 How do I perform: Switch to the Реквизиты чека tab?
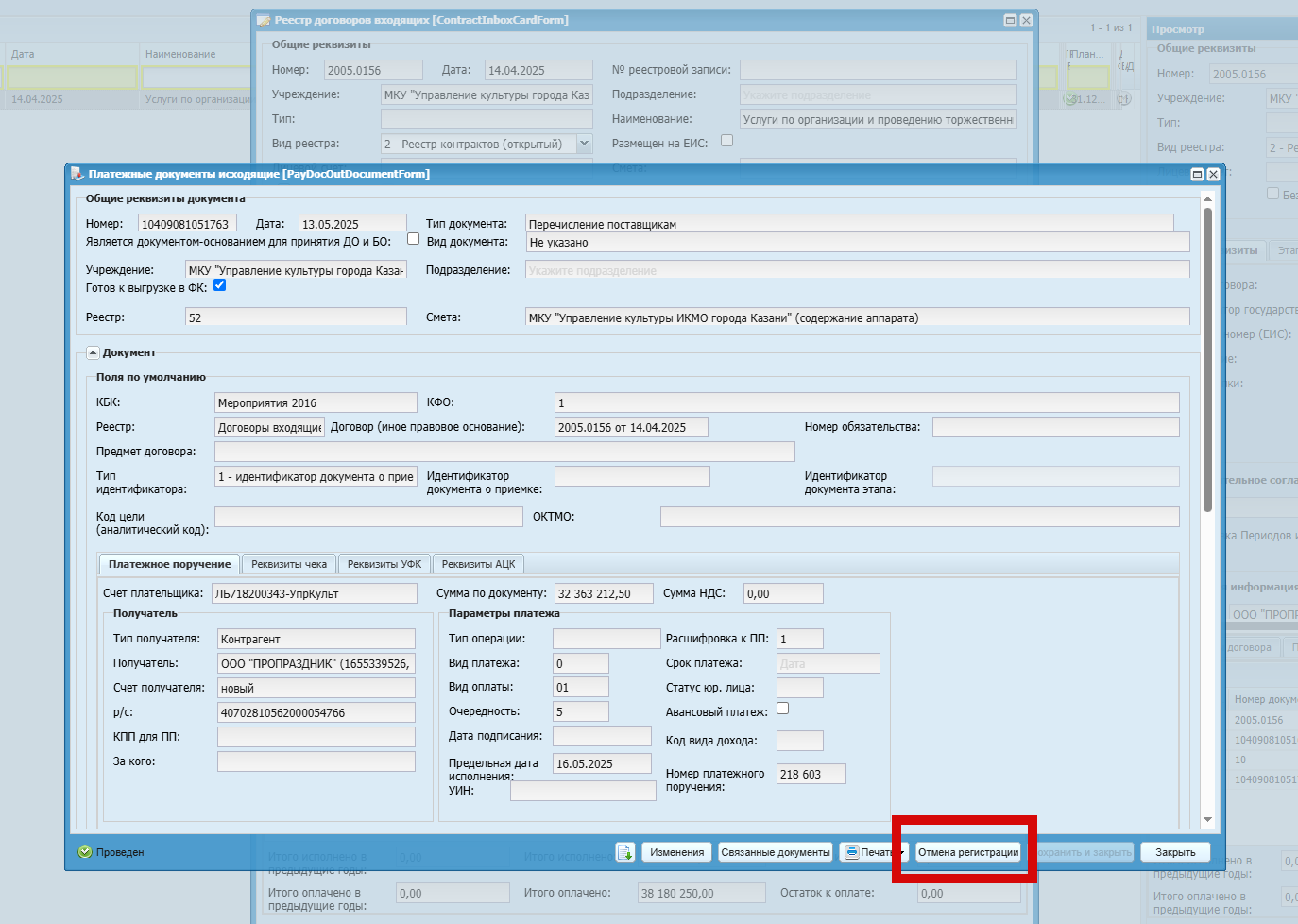289,564
